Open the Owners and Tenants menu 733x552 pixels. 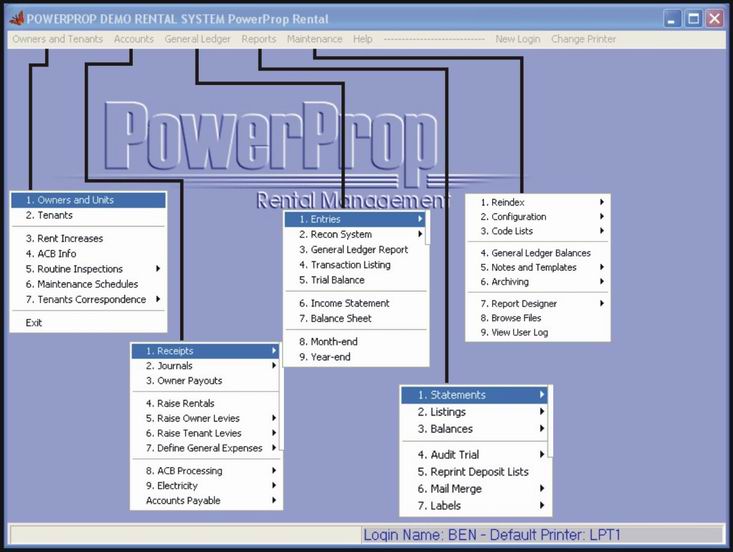pos(57,39)
